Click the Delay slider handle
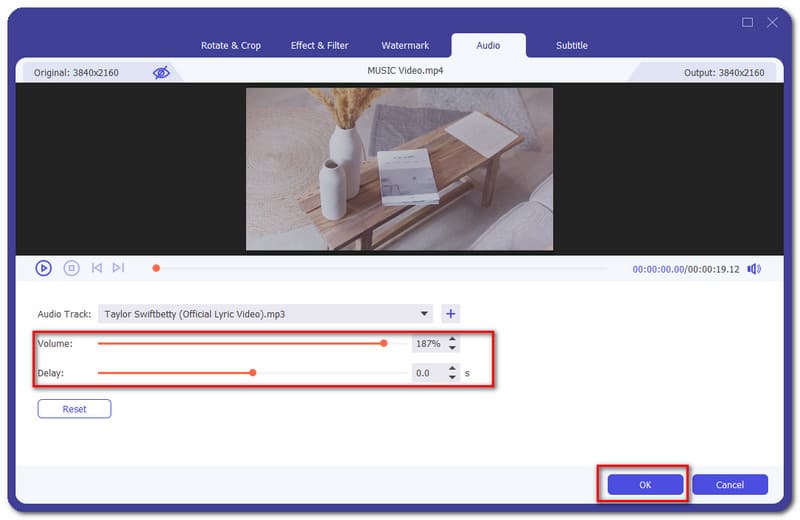 pyautogui.click(x=253, y=373)
